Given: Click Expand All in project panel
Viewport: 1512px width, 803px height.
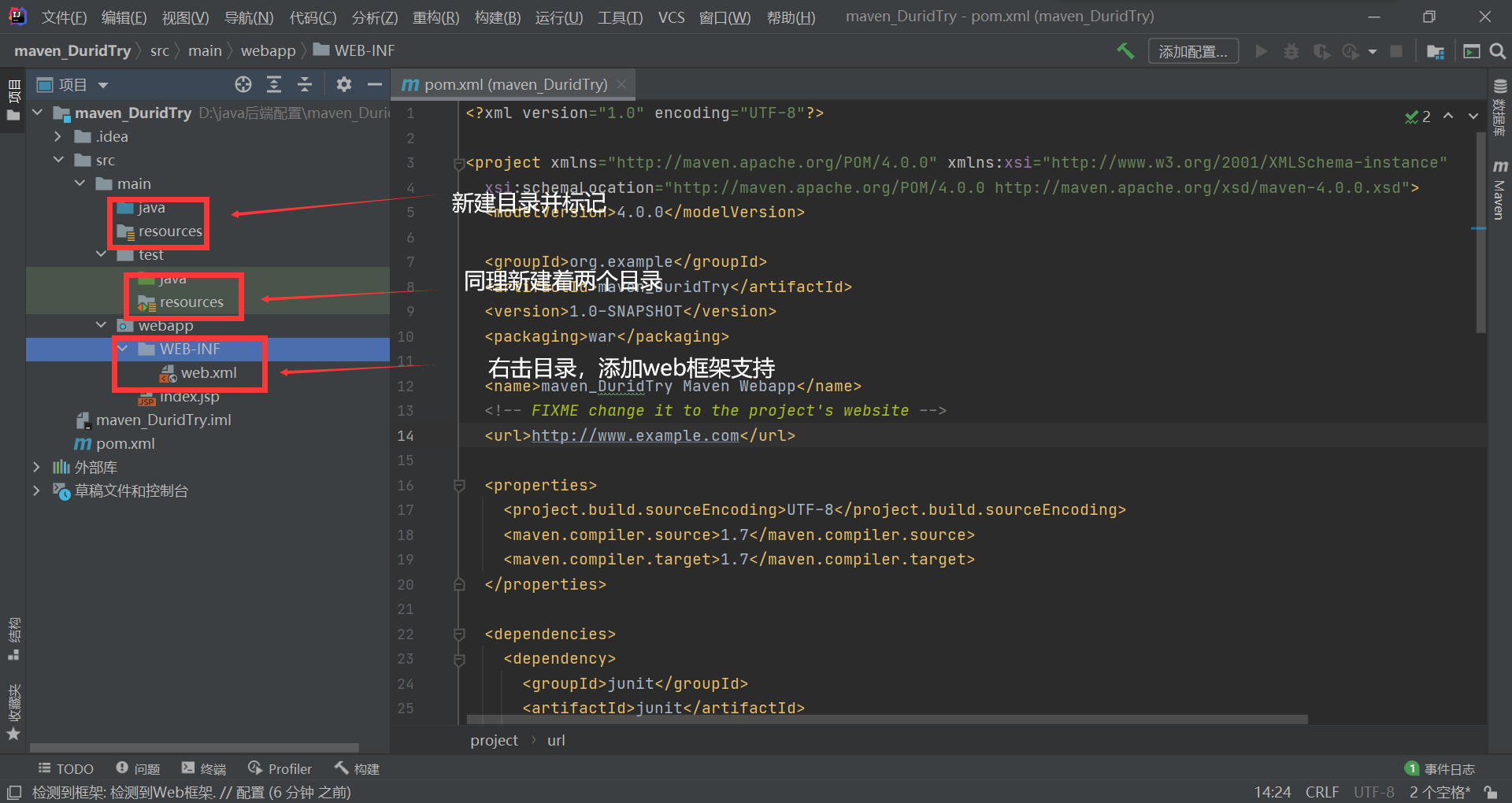Looking at the screenshot, I should coord(274,84).
